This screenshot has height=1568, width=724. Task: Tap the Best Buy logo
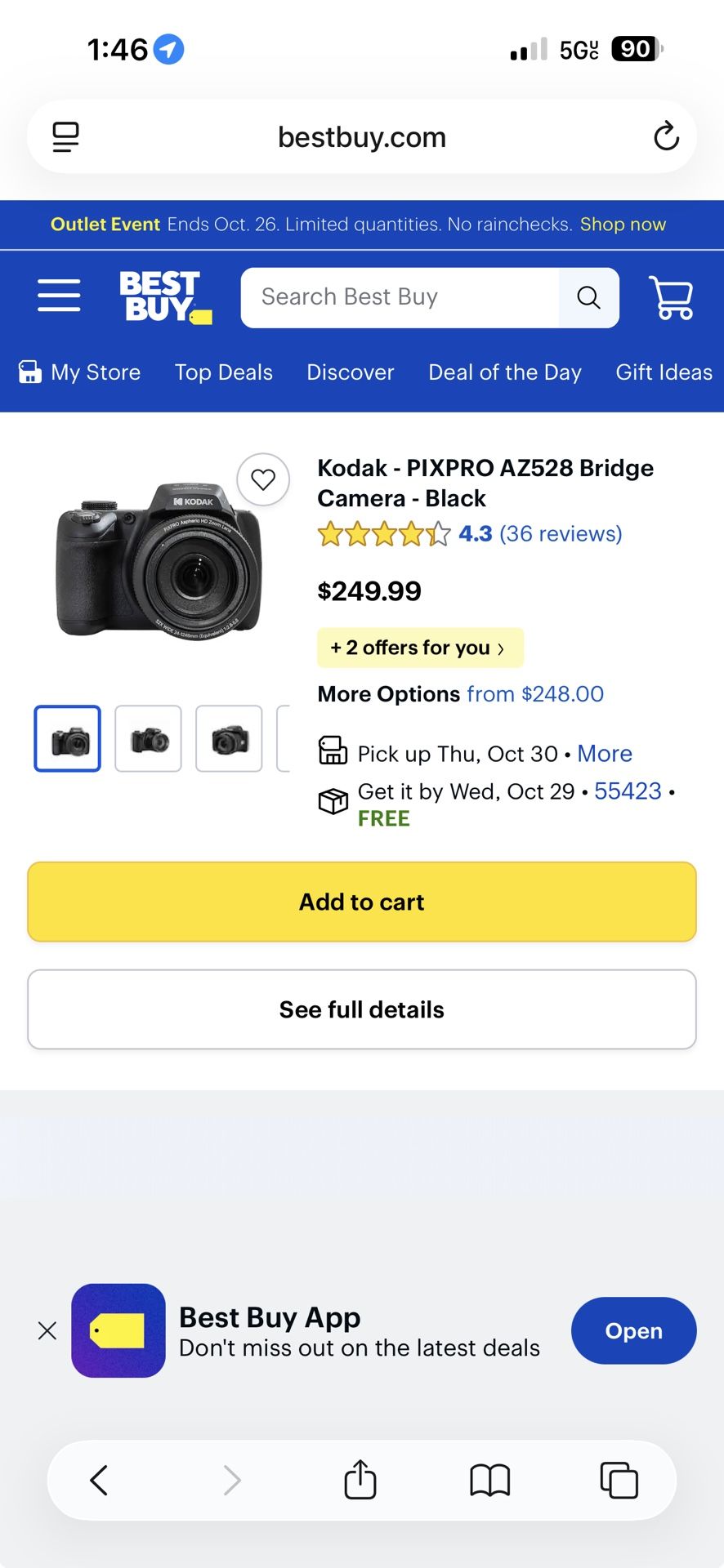(164, 297)
